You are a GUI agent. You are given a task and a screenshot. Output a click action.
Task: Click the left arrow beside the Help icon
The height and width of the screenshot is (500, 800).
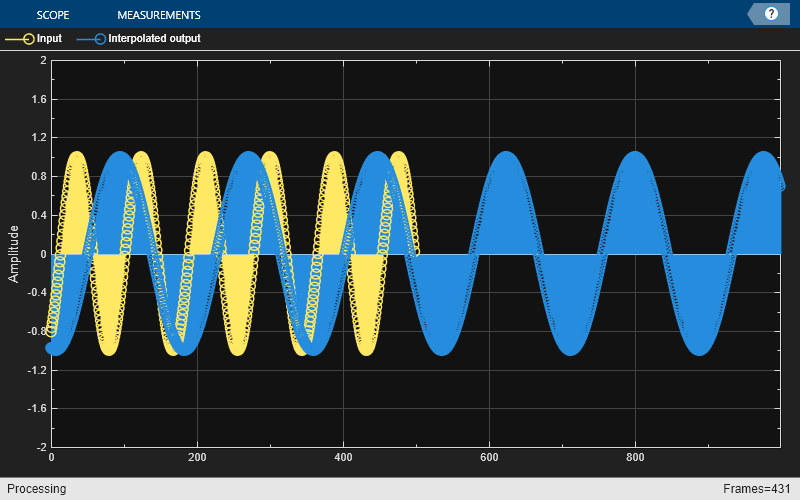click(753, 14)
